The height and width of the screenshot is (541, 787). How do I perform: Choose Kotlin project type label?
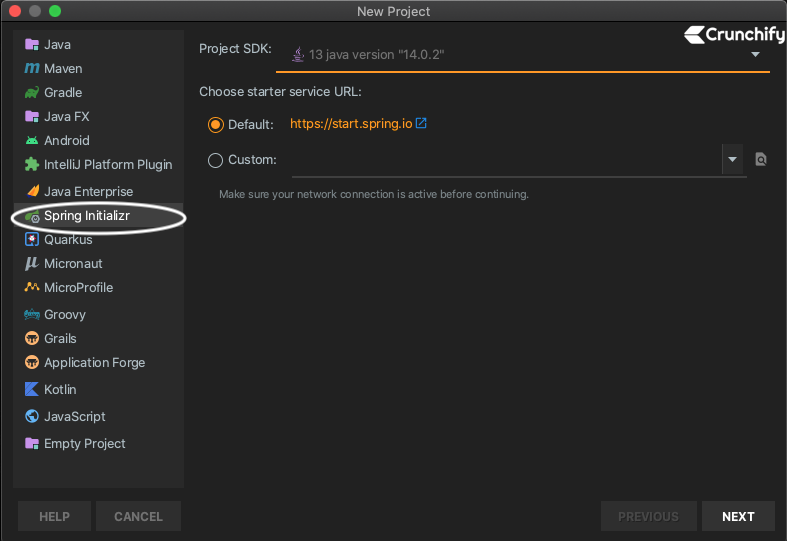pyautogui.click(x=60, y=389)
